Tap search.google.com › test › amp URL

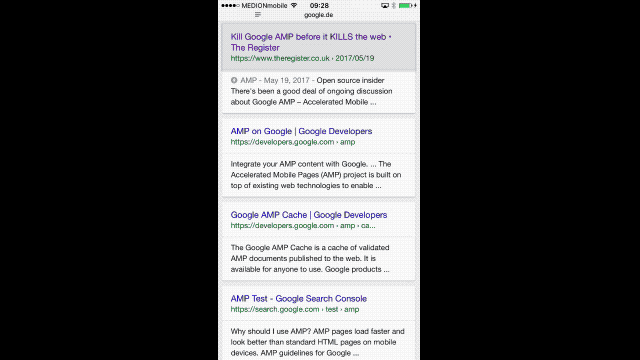[295, 309]
